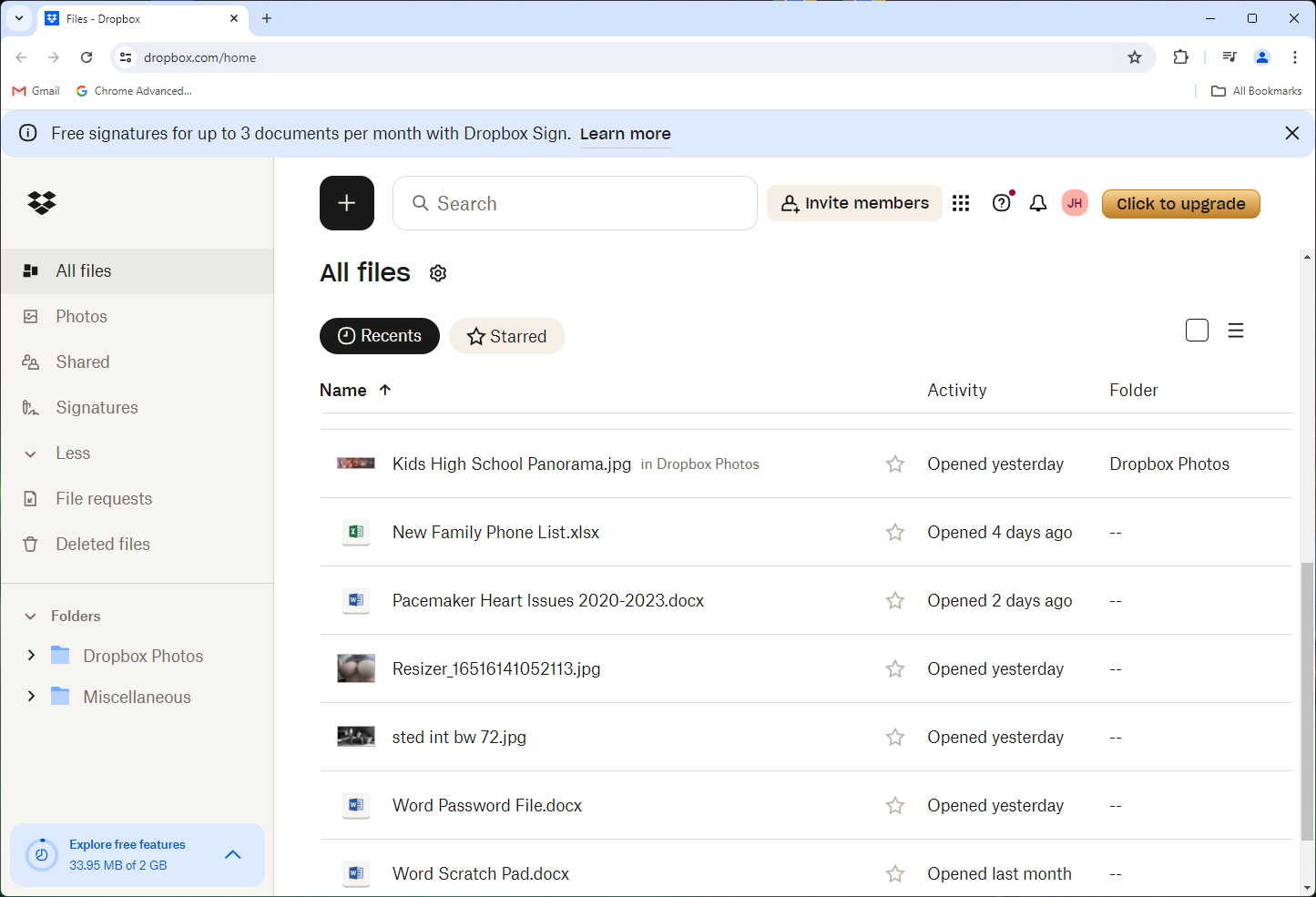Open Resizer_16516141052113.jpg thumbnail
Viewport: 1316px width, 897px height.
pos(356,668)
